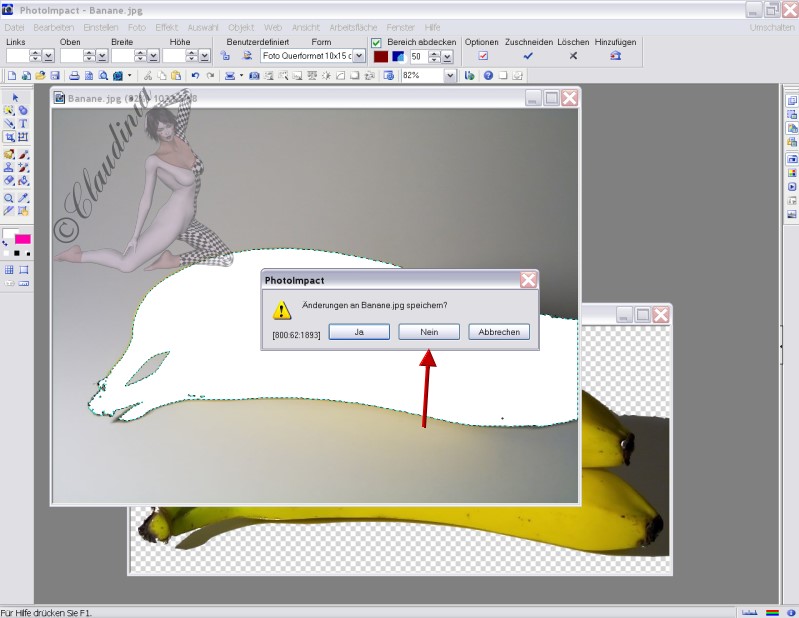Select the Eyedropper tool
Screen dimensions: 799x618
(23, 198)
